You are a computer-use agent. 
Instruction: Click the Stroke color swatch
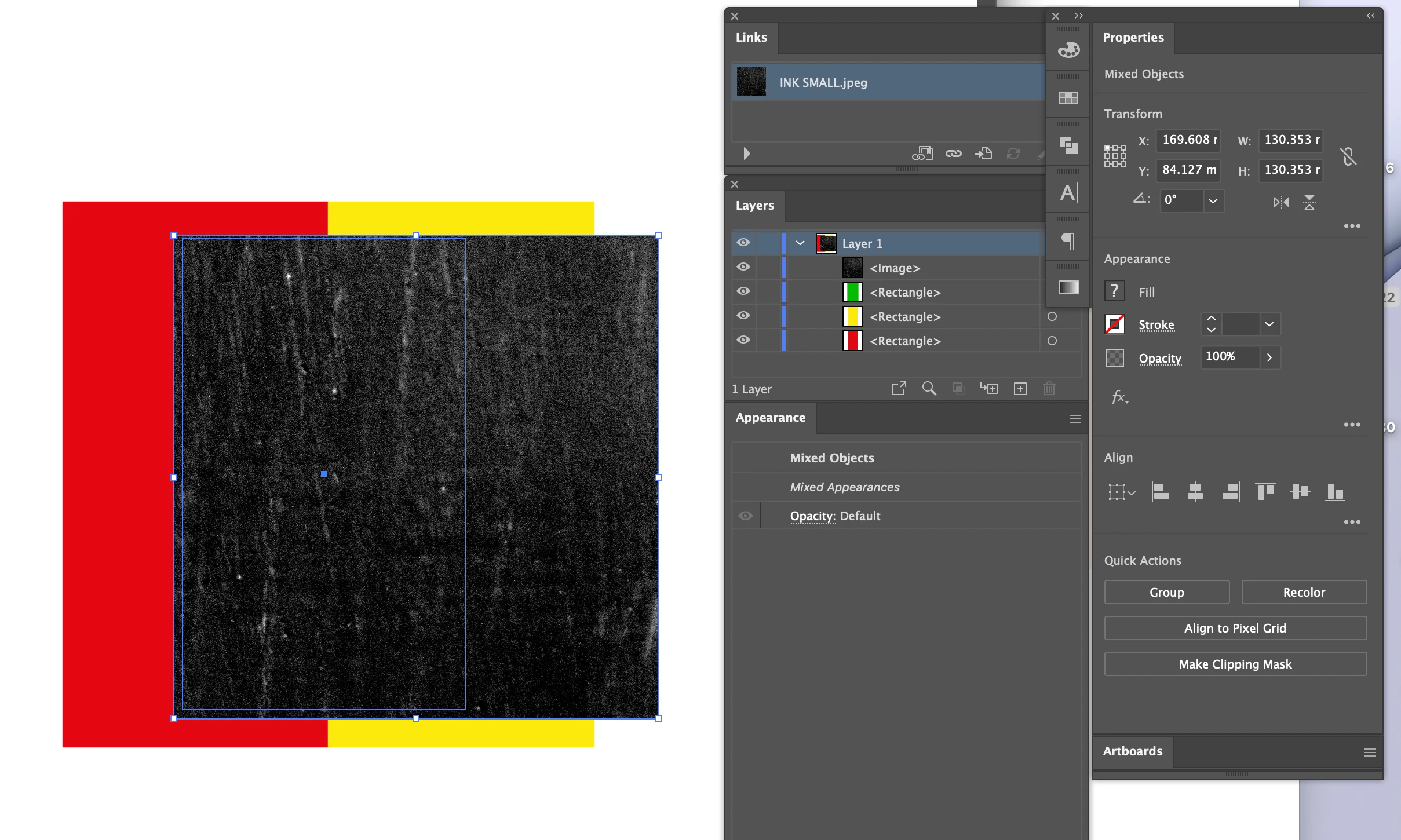1115,324
